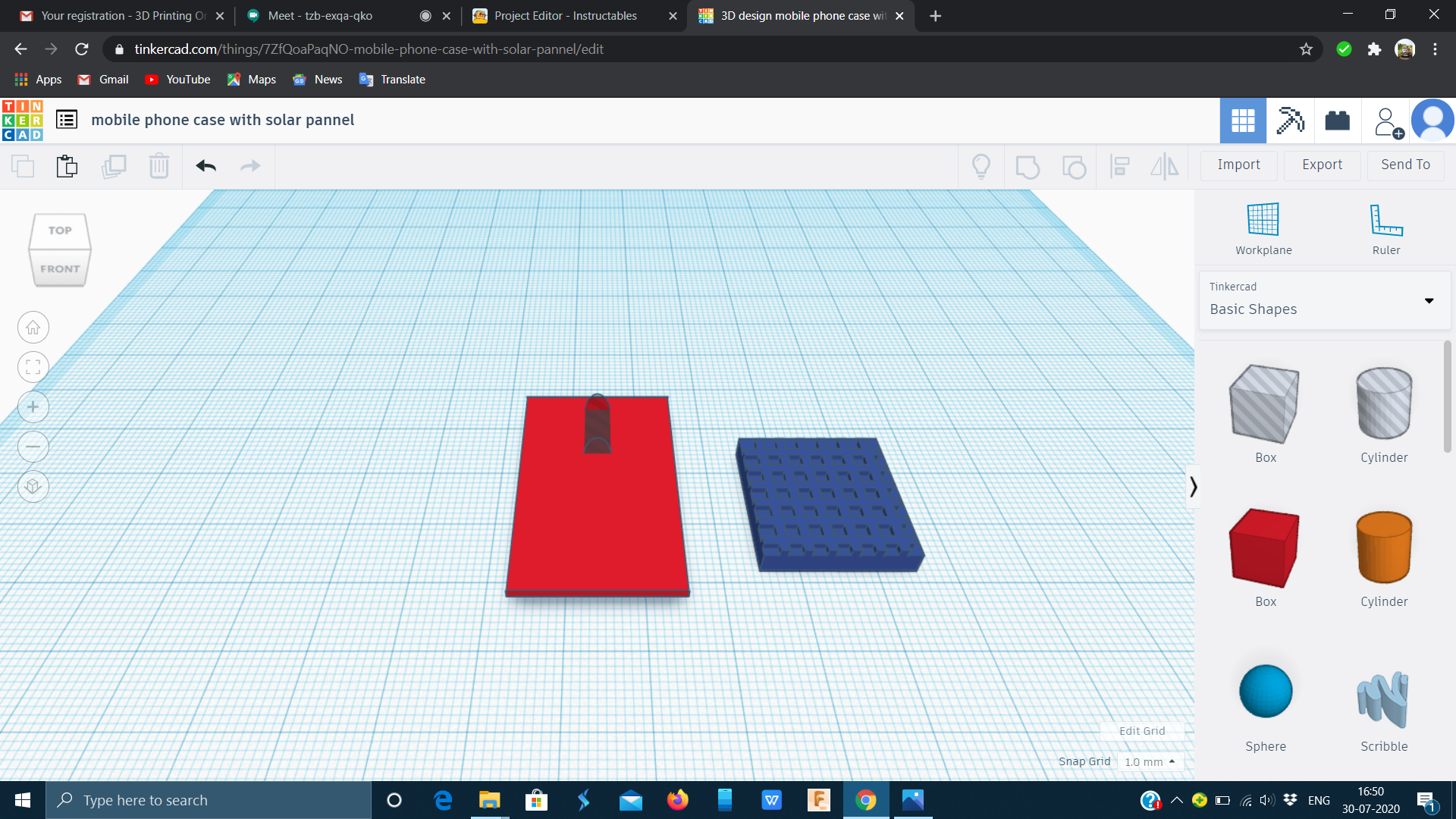
Task: Collapse the shapes panel with side chevron
Action: [x=1193, y=486]
